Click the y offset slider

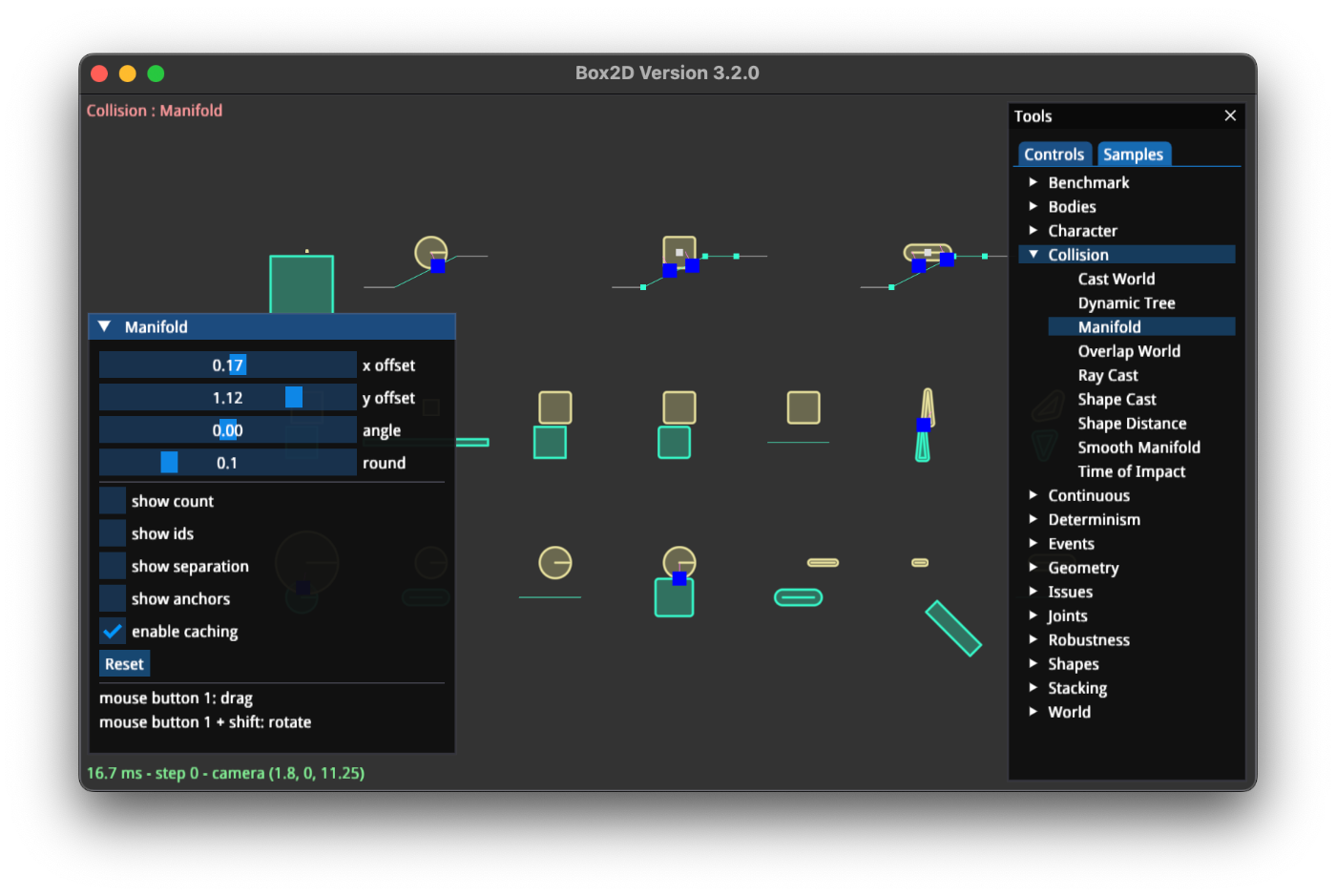pyautogui.click(x=227, y=397)
